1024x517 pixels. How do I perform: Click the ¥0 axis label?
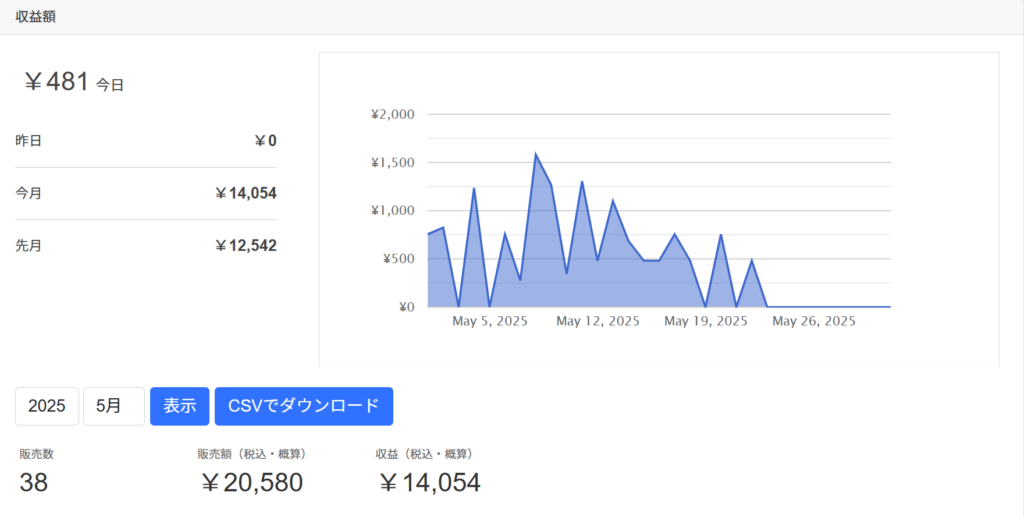click(x=407, y=307)
